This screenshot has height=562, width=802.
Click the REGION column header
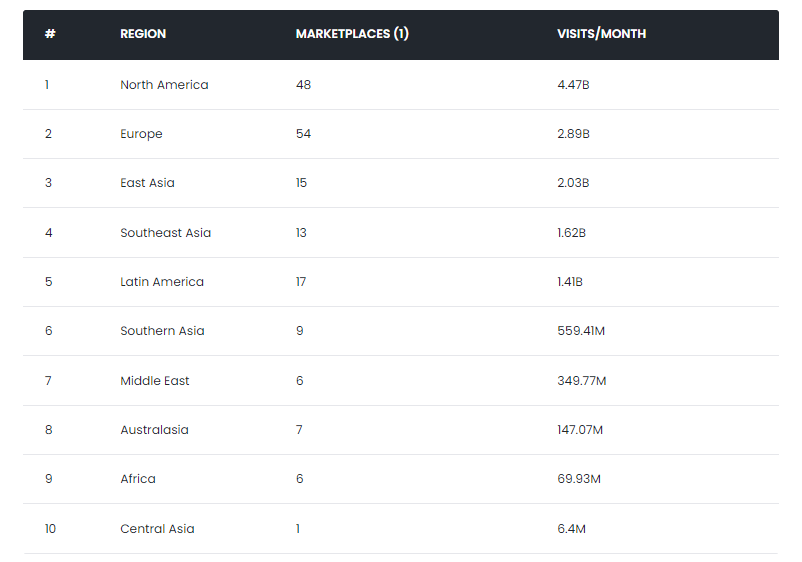(x=143, y=34)
